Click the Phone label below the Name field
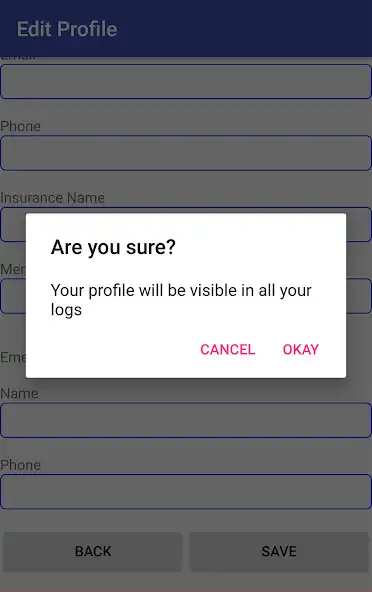The width and height of the screenshot is (372, 592). click(x=20, y=465)
